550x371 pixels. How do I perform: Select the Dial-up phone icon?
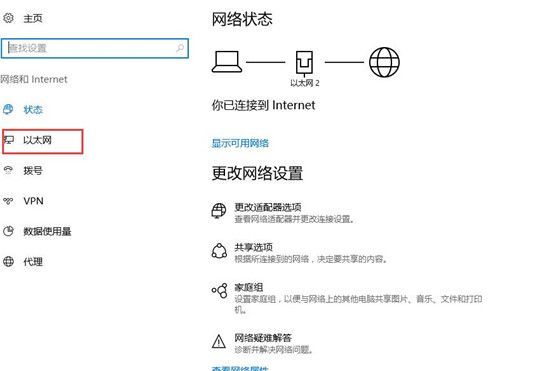click(8, 170)
